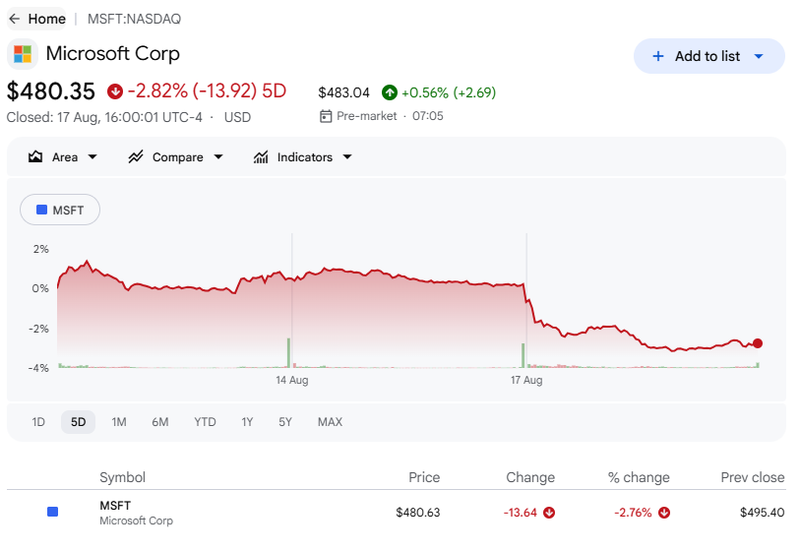Click the -4% y-axis label
This screenshot has height=549, width=800.
click(39, 368)
